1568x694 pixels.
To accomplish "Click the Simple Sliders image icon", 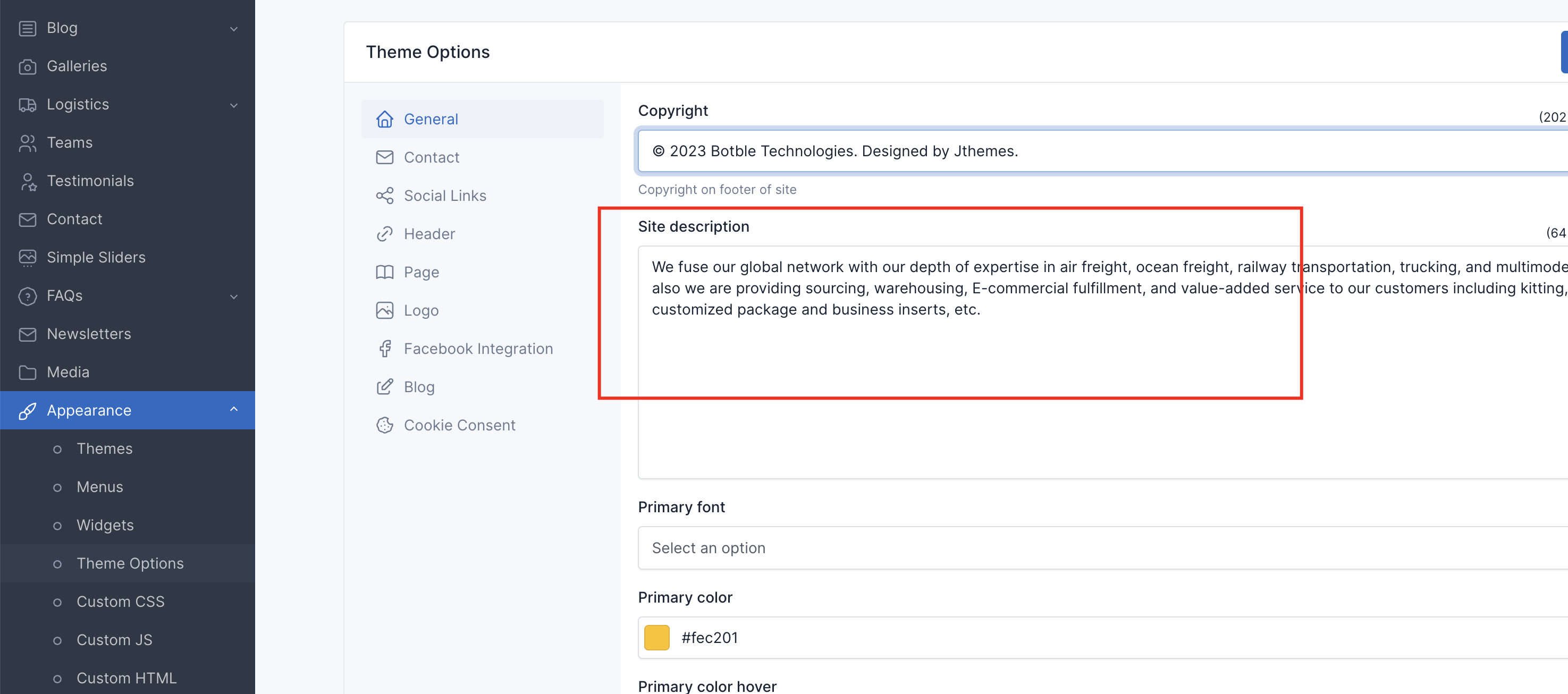I will (28, 258).
